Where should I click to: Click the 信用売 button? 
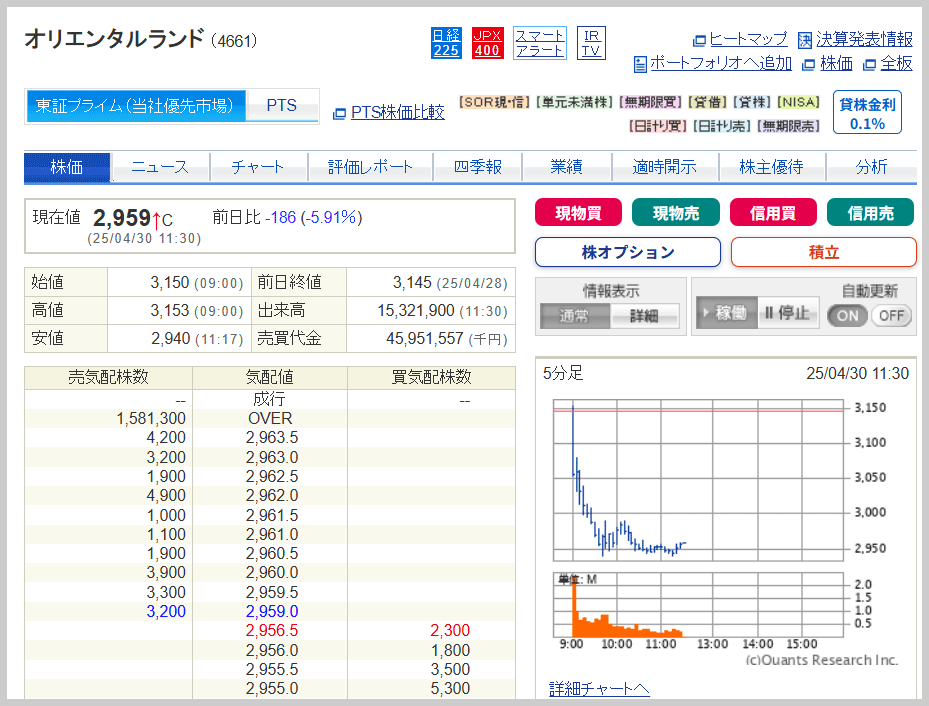tap(870, 213)
